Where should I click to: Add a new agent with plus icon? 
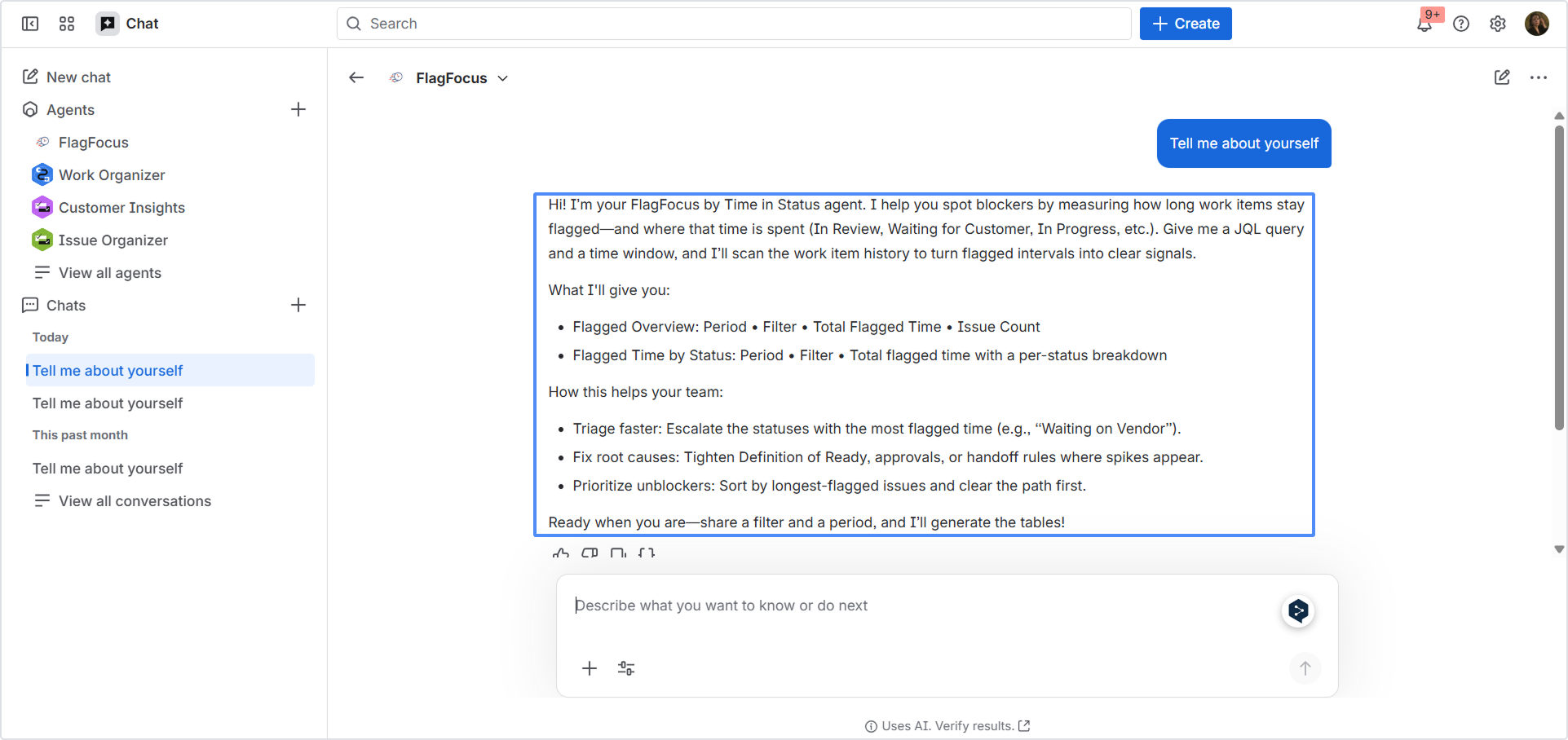pyautogui.click(x=298, y=109)
